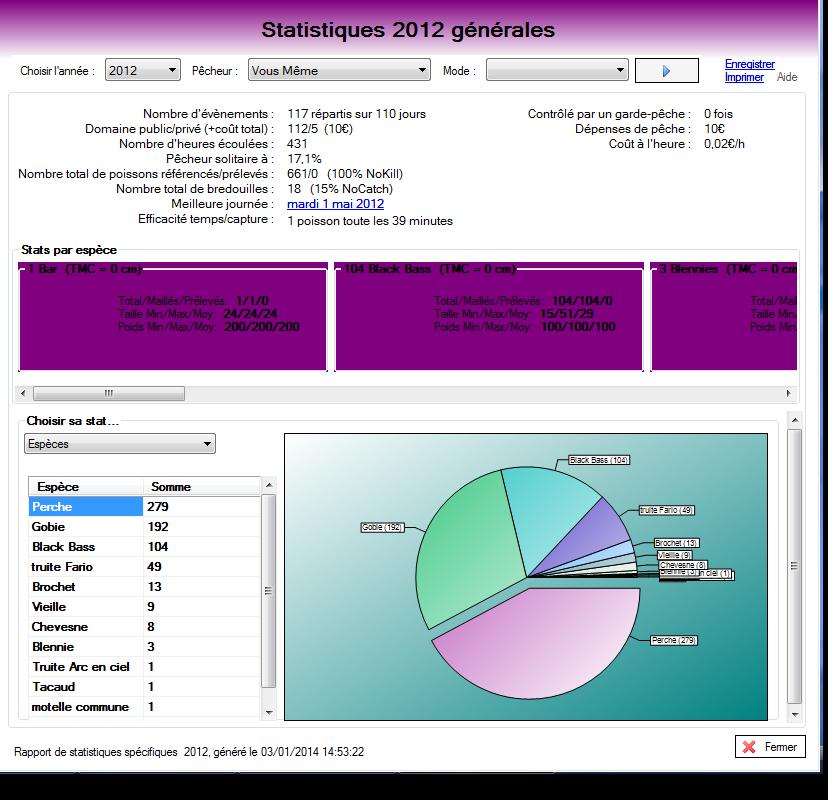Click the Enregistrer link

click(x=749, y=64)
